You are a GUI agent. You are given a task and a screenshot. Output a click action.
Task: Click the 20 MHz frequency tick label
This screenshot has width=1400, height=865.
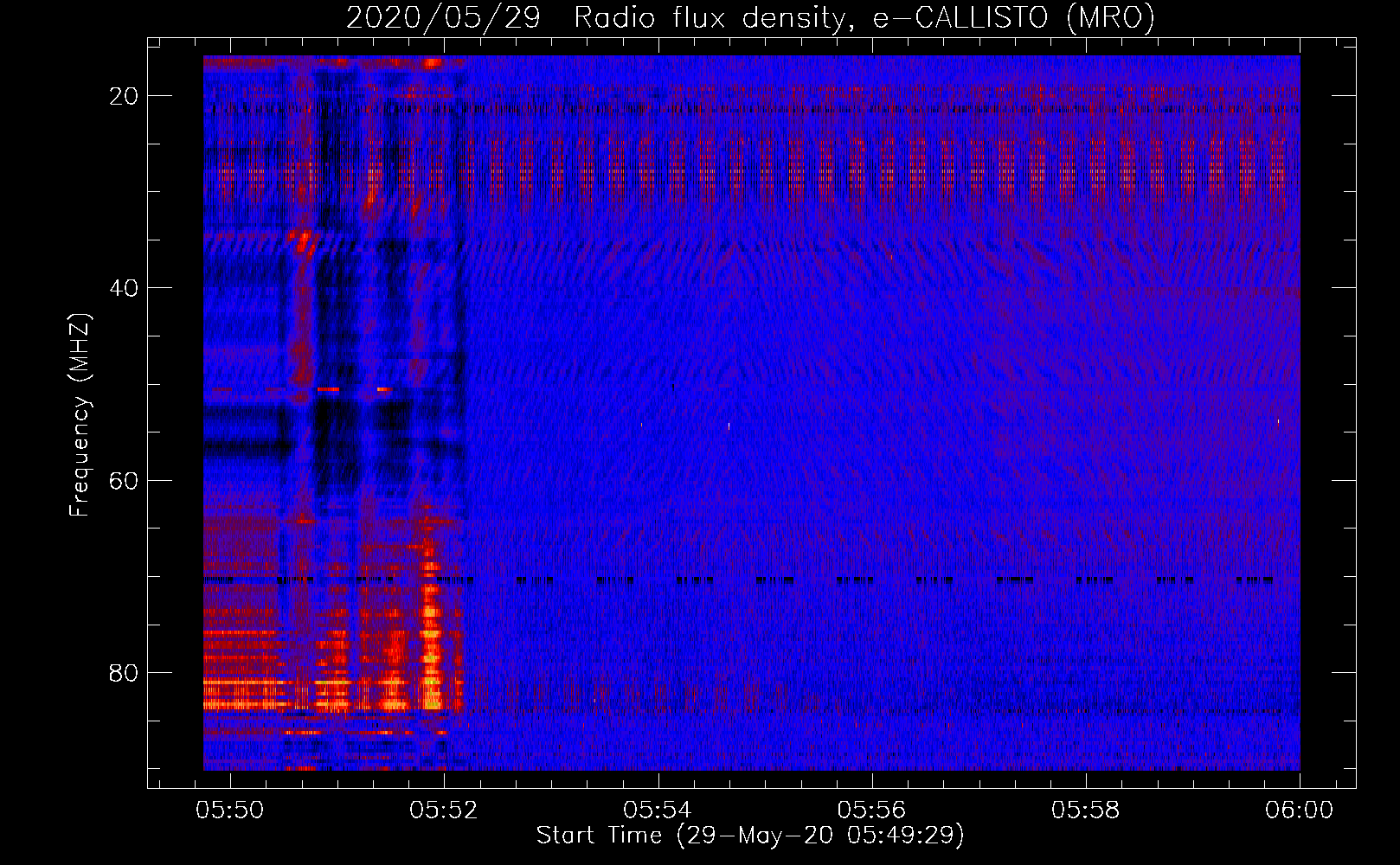click(x=124, y=96)
